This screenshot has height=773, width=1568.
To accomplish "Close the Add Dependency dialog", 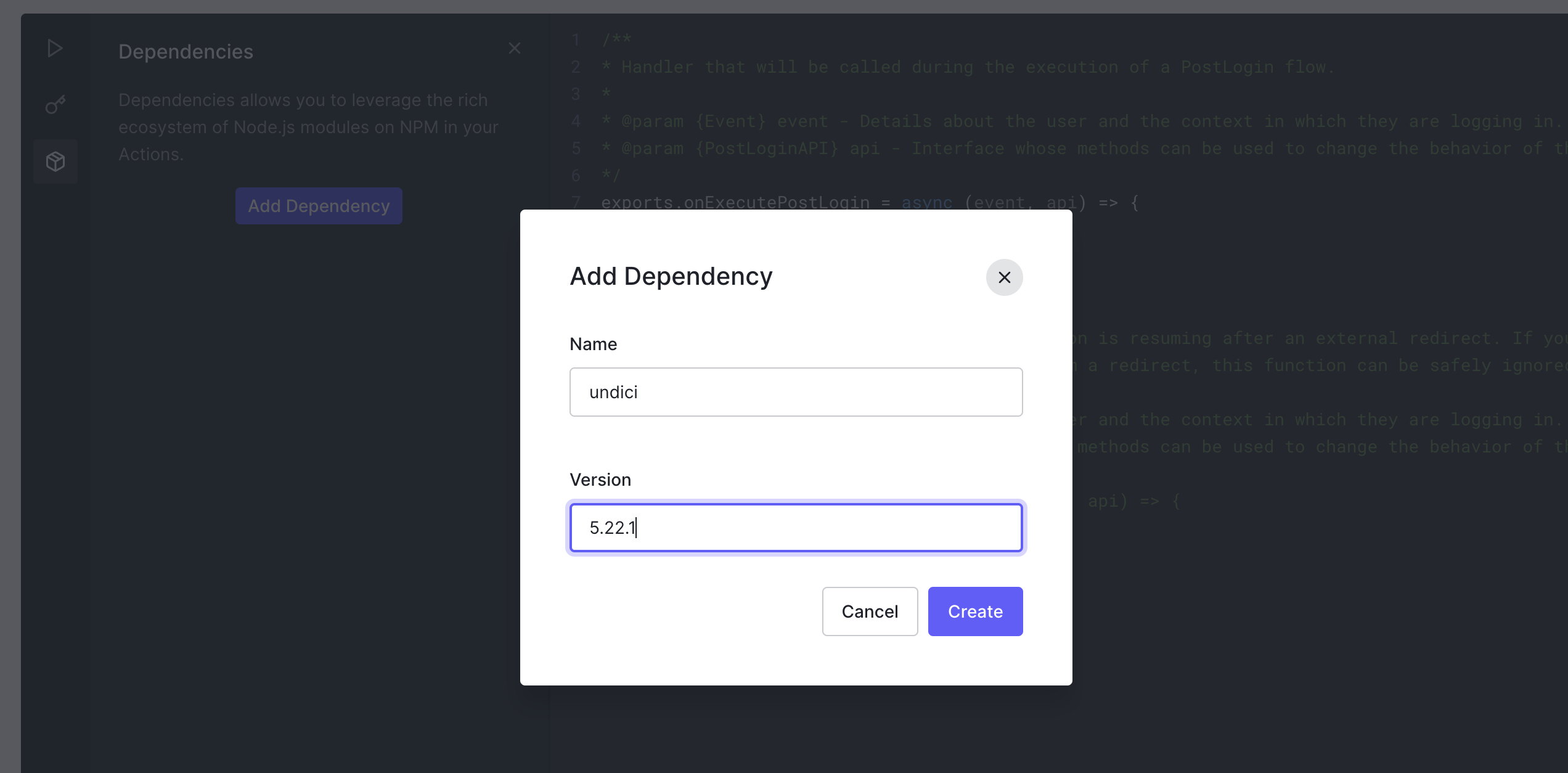I will [1004, 277].
